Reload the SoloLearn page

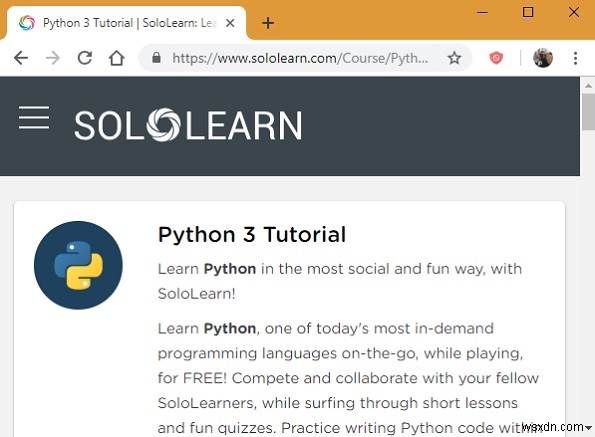pos(85,58)
